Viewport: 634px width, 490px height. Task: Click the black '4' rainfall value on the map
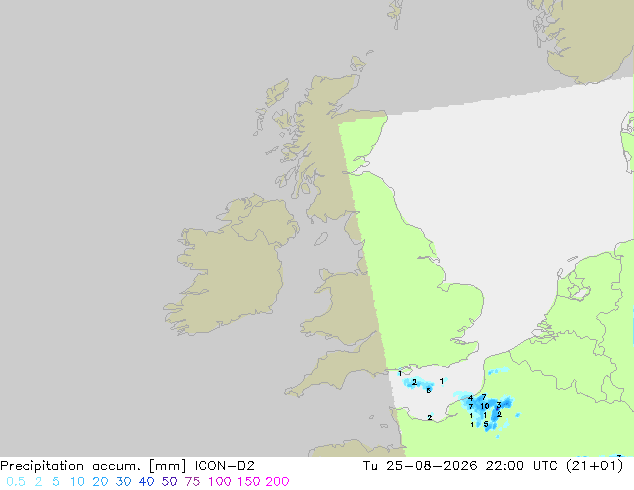(470, 398)
